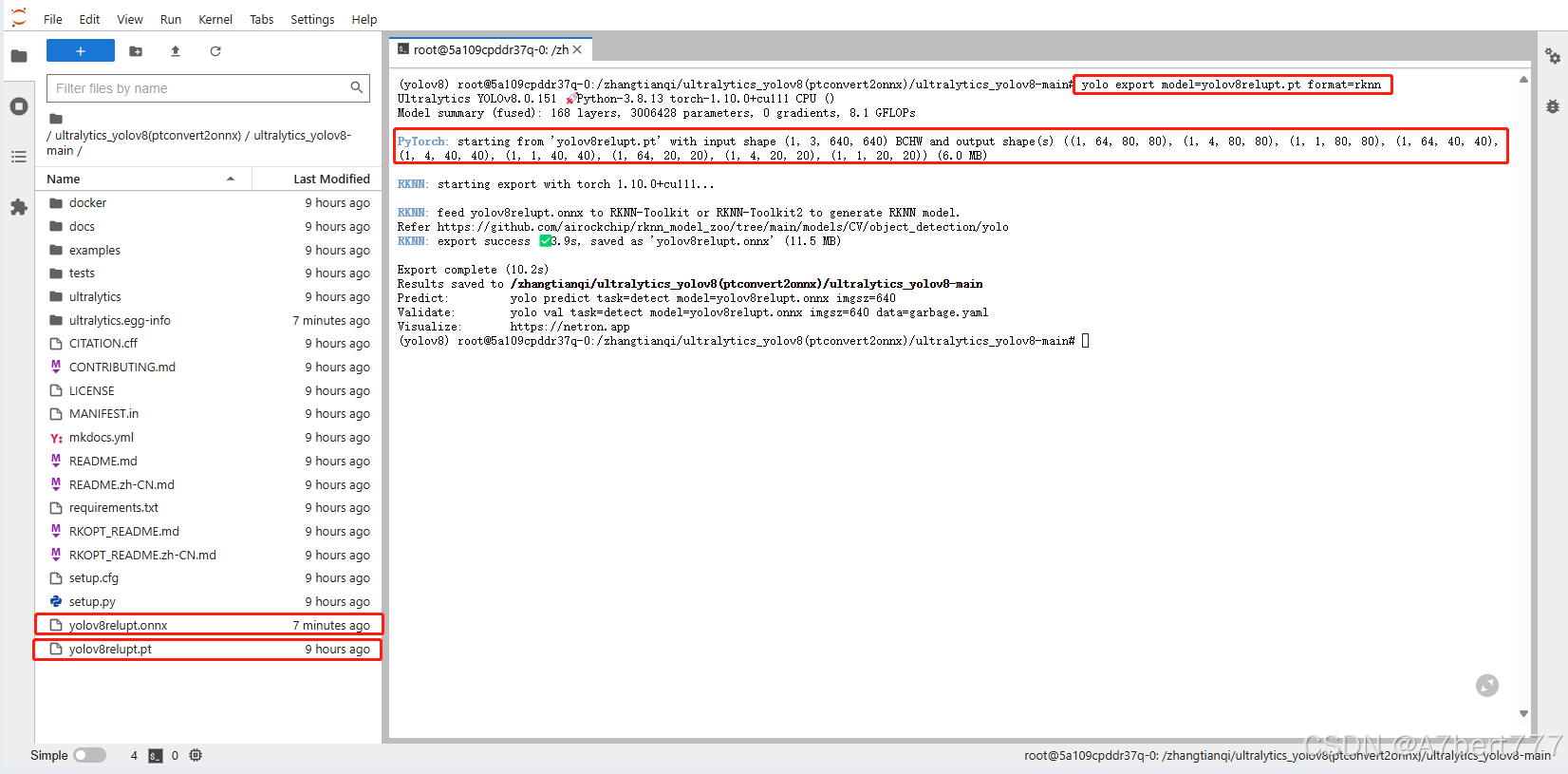This screenshot has width=1568, height=774.
Task: Select the CONTRIBUTING.md file
Action: click(209, 368)
